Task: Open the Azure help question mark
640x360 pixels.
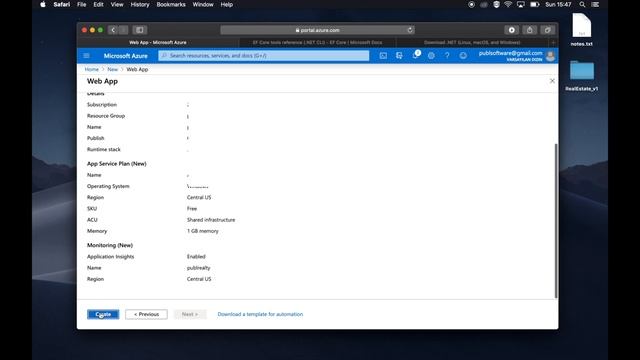Action: 447,56
